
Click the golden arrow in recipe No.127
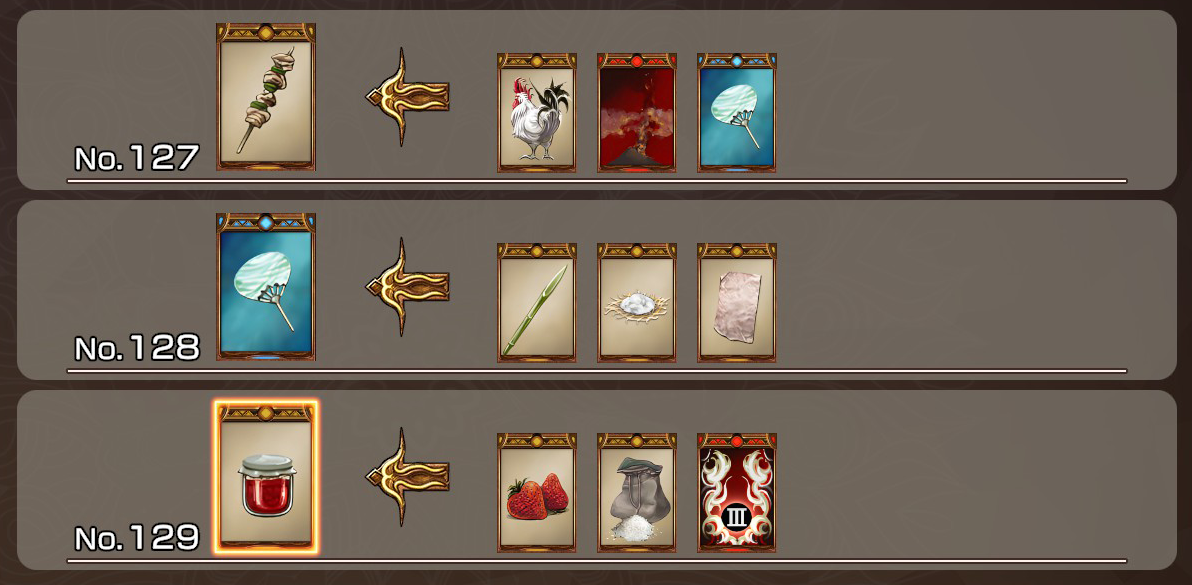coord(408,96)
